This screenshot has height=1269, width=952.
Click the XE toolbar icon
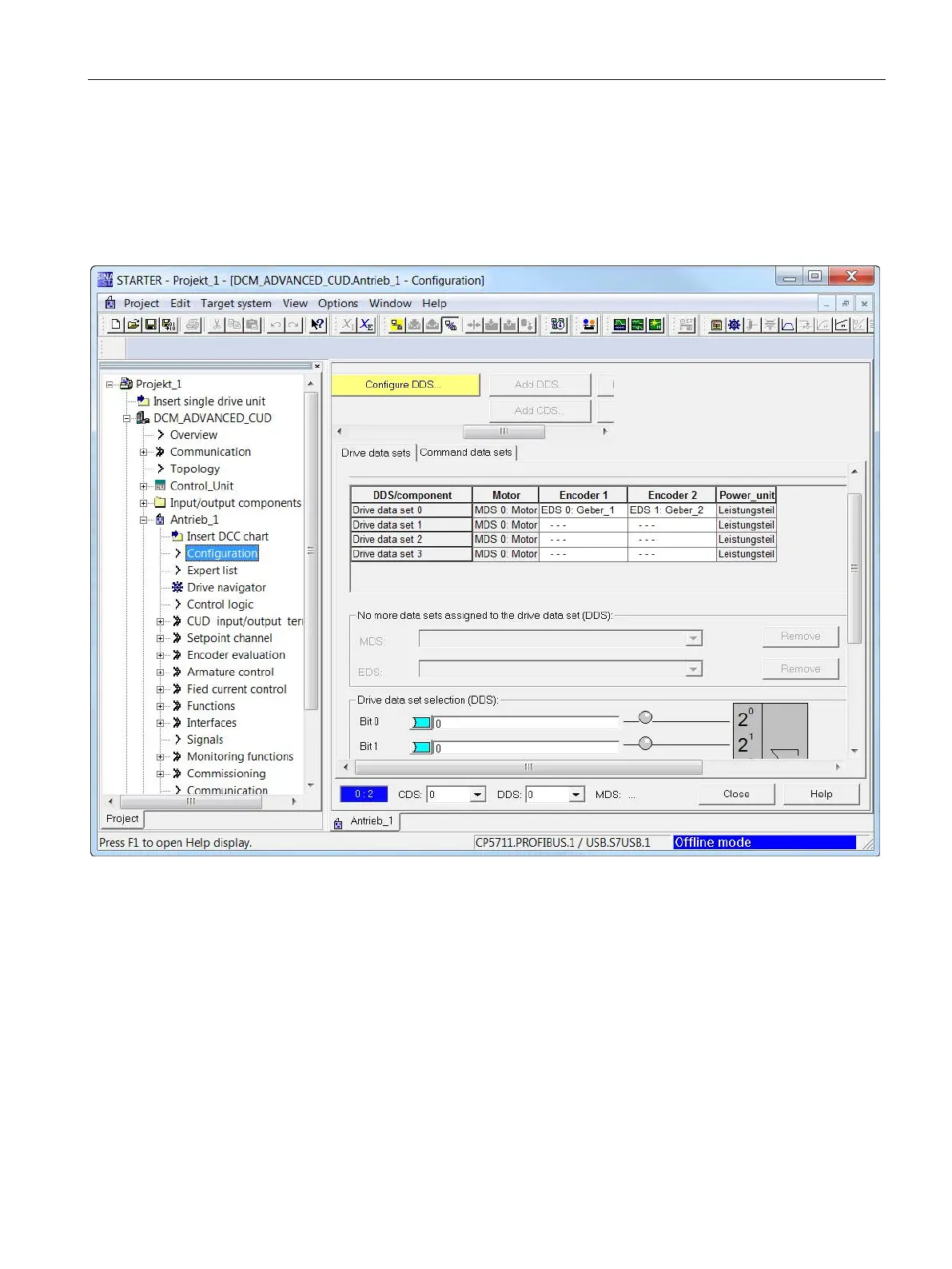pyautogui.click(x=366, y=325)
